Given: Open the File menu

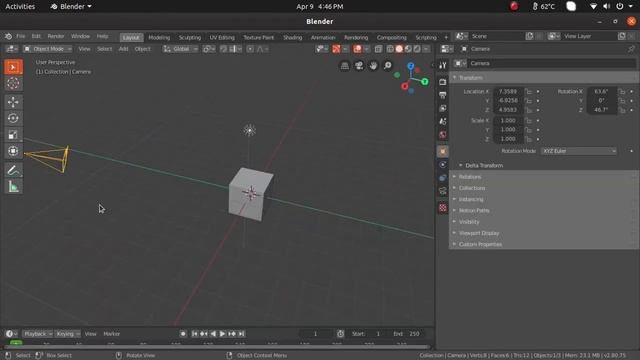Looking at the screenshot, I should click(x=21, y=36).
